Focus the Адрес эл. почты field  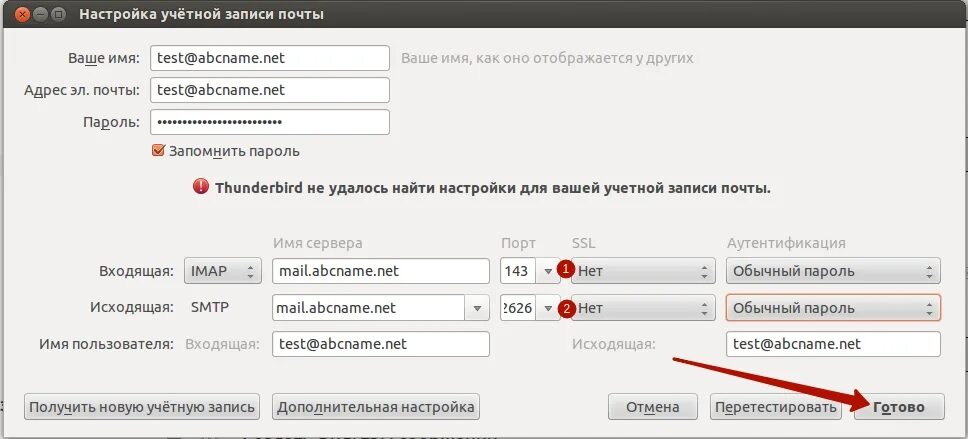pyautogui.click(x=270, y=90)
